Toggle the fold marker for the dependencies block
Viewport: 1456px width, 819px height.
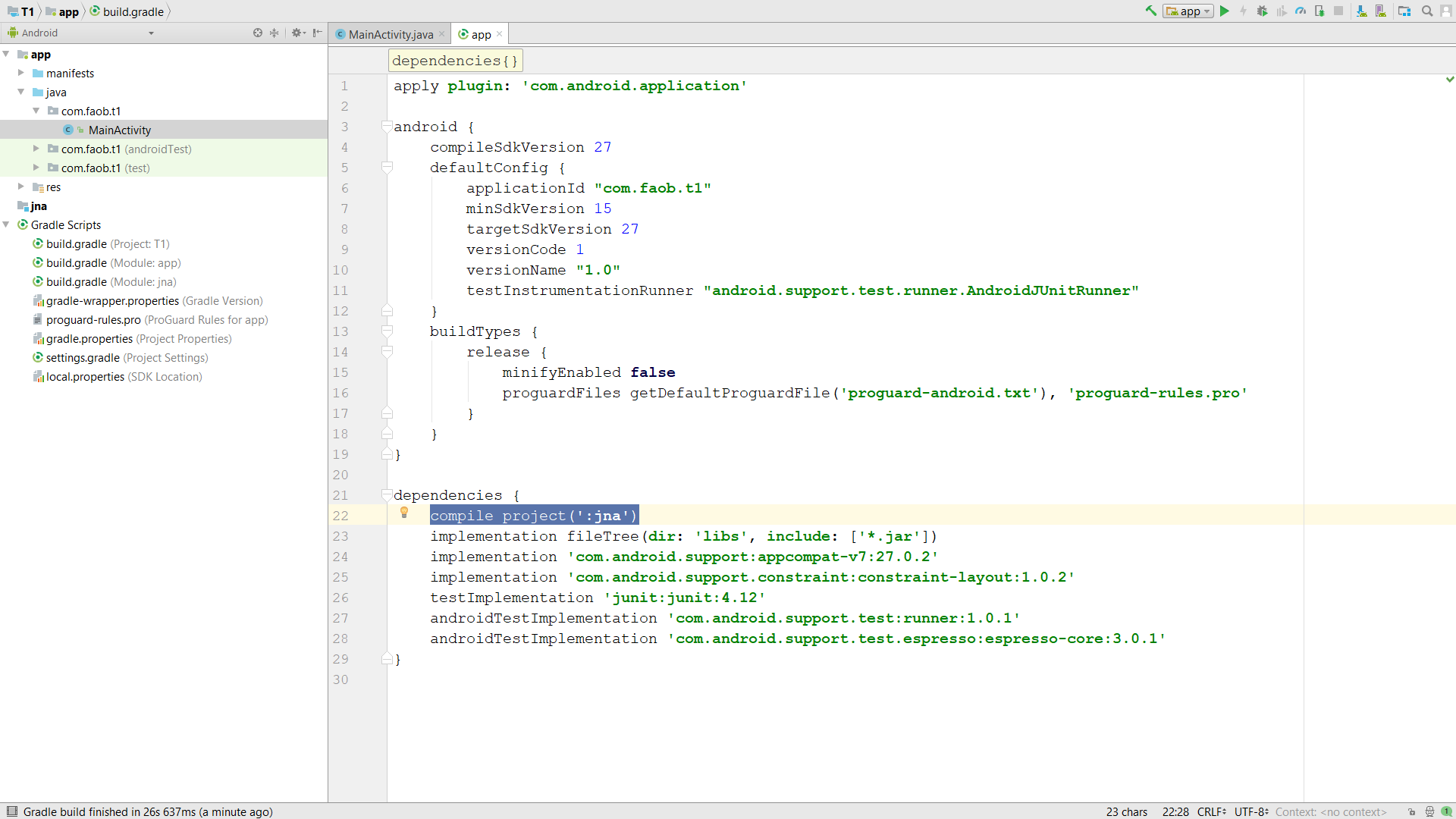(387, 495)
